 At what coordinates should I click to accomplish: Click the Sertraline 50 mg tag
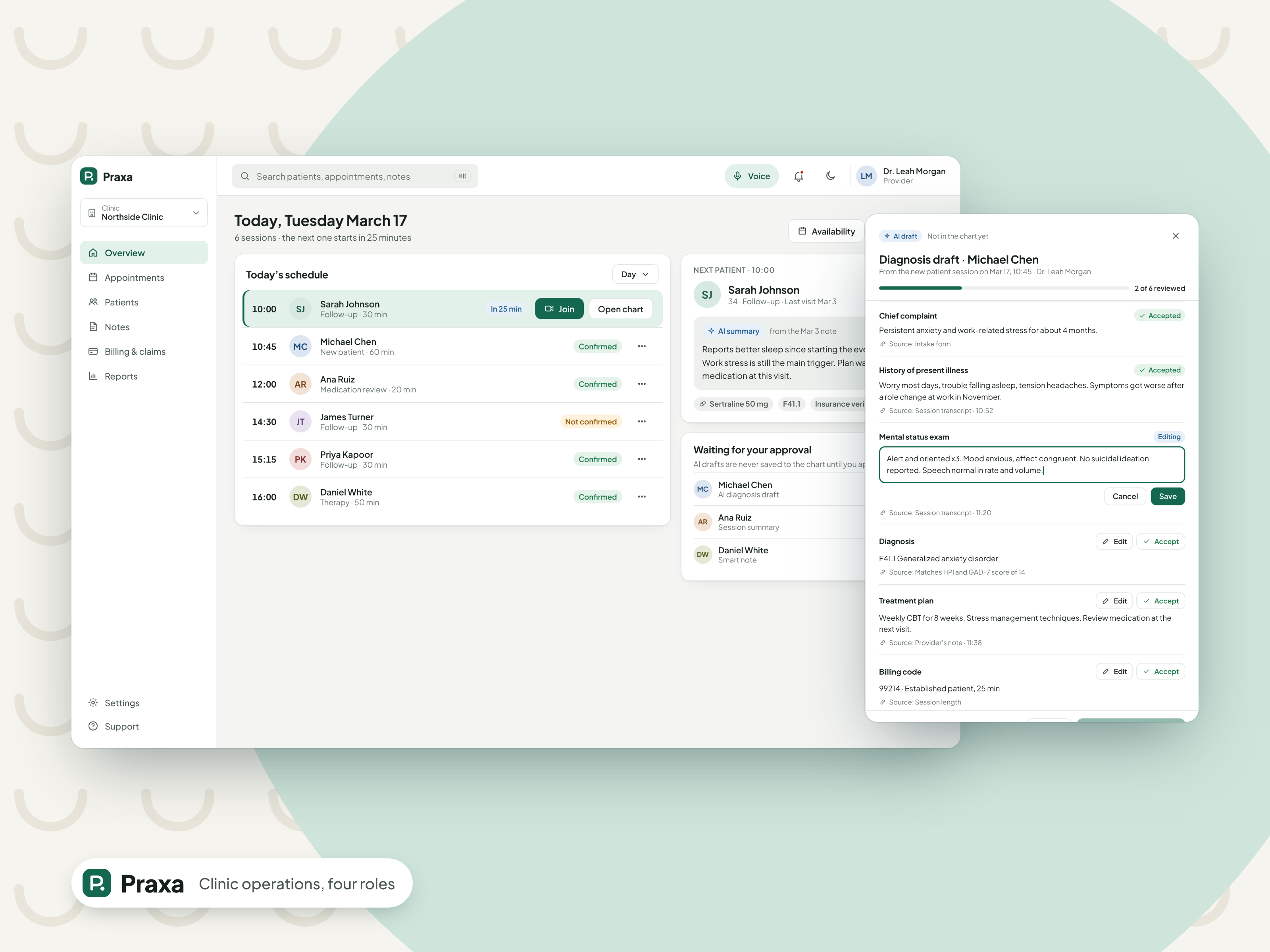(733, 404)
